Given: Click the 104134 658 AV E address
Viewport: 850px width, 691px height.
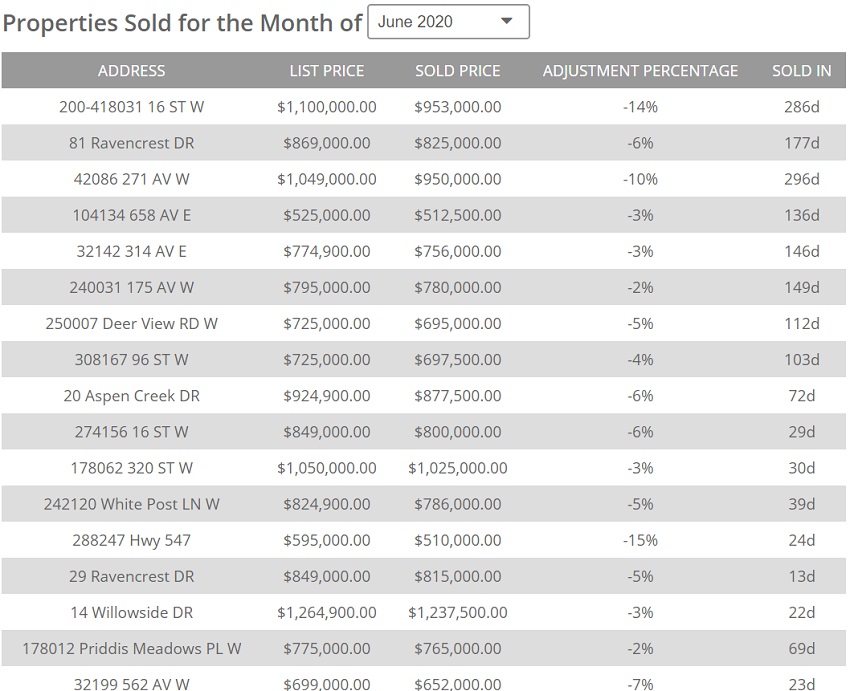Looking at the screenshot, I should pos(132,215).
